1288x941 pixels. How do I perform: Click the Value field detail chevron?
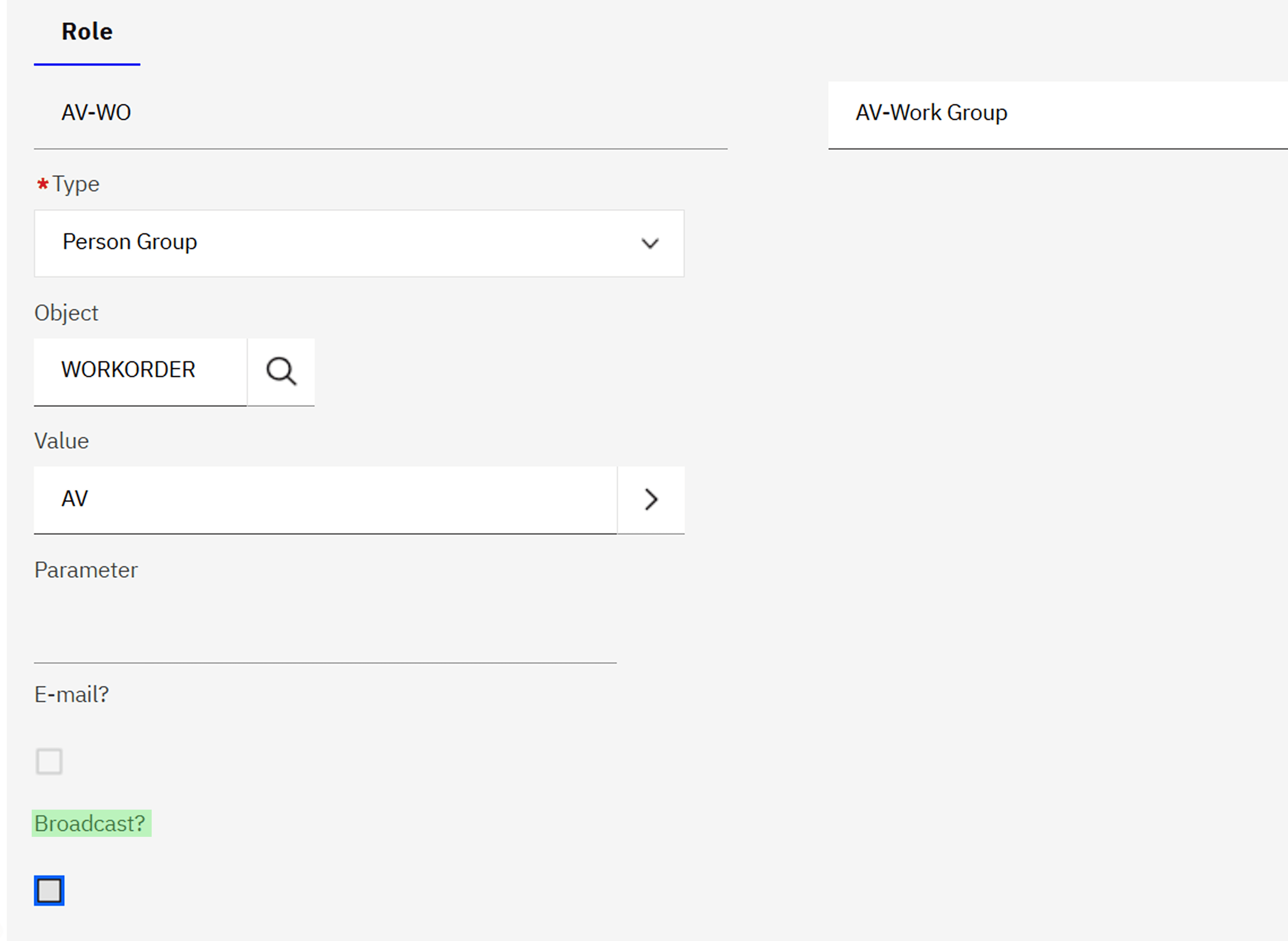(x=651, y=500)
